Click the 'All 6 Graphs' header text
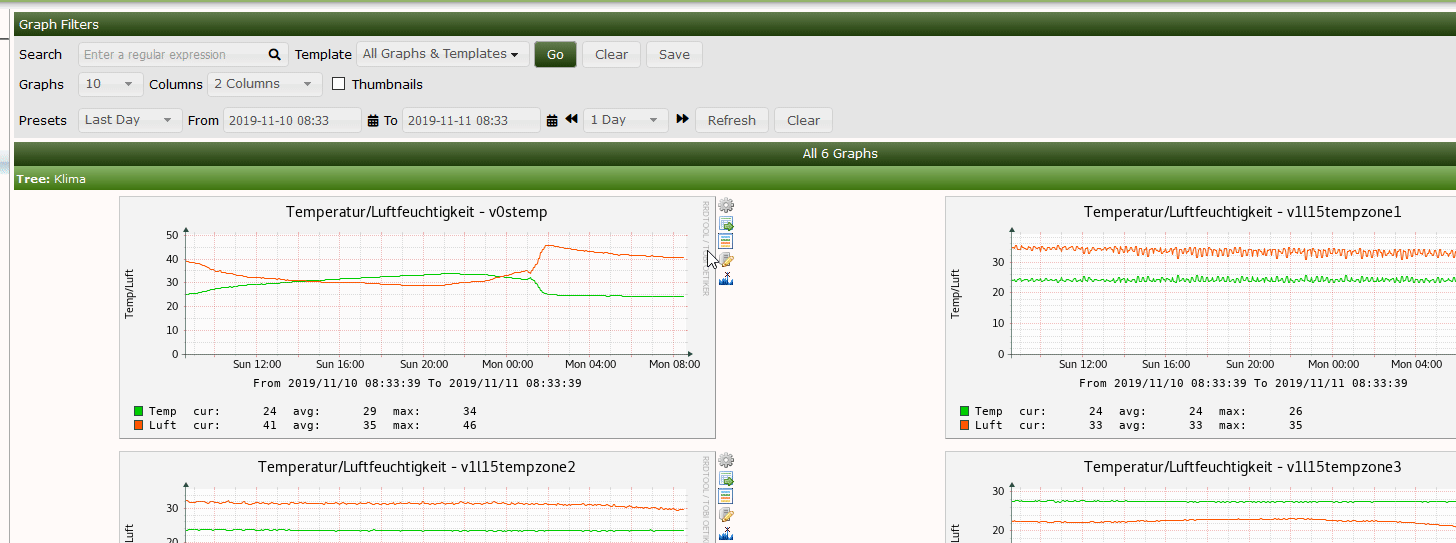The height and width of the screenshot is (543, 1456). pyautogui.click(x=840, y=154)
